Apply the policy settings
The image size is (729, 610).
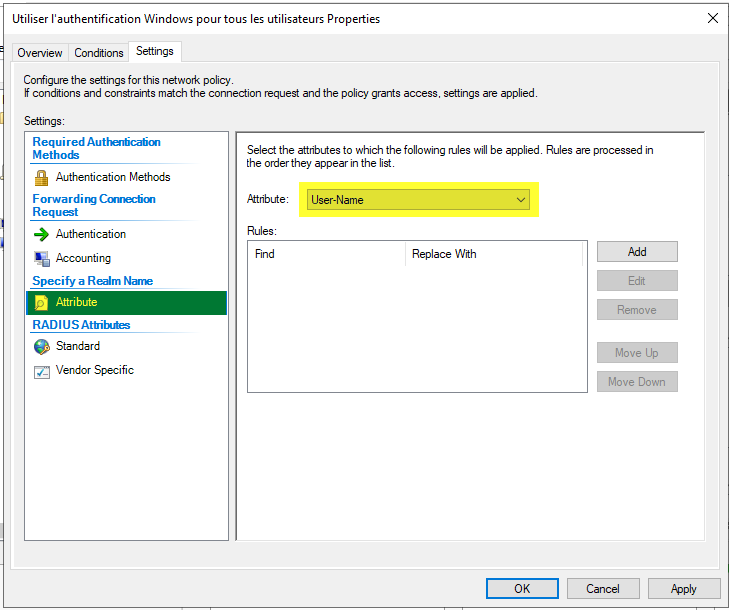click(684, 589)
